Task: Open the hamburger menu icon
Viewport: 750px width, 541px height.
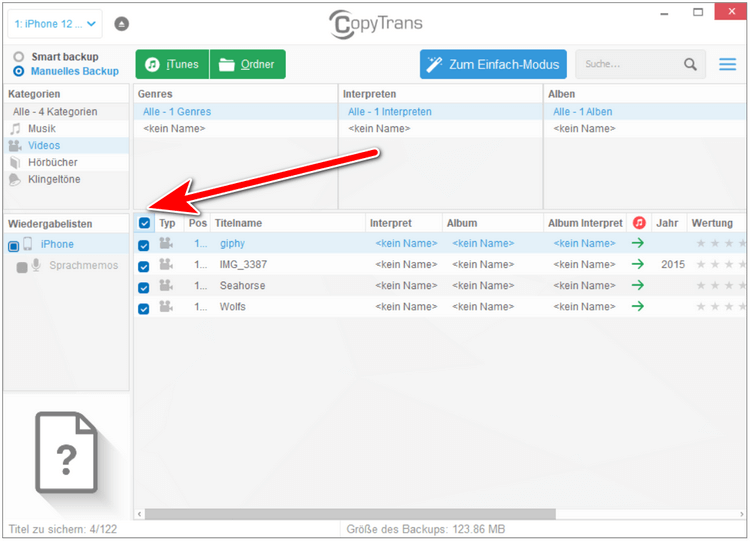Action: click(727, 64)
